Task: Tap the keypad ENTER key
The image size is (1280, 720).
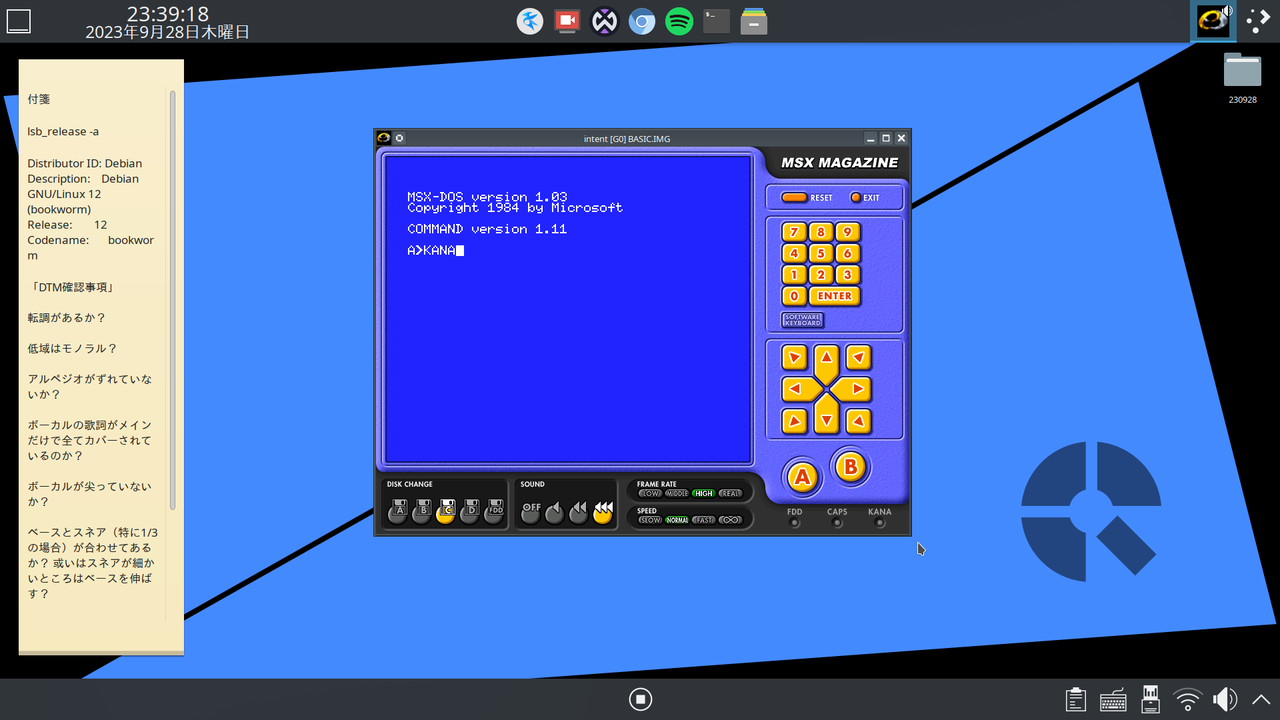Action: [x=835, y=296]
